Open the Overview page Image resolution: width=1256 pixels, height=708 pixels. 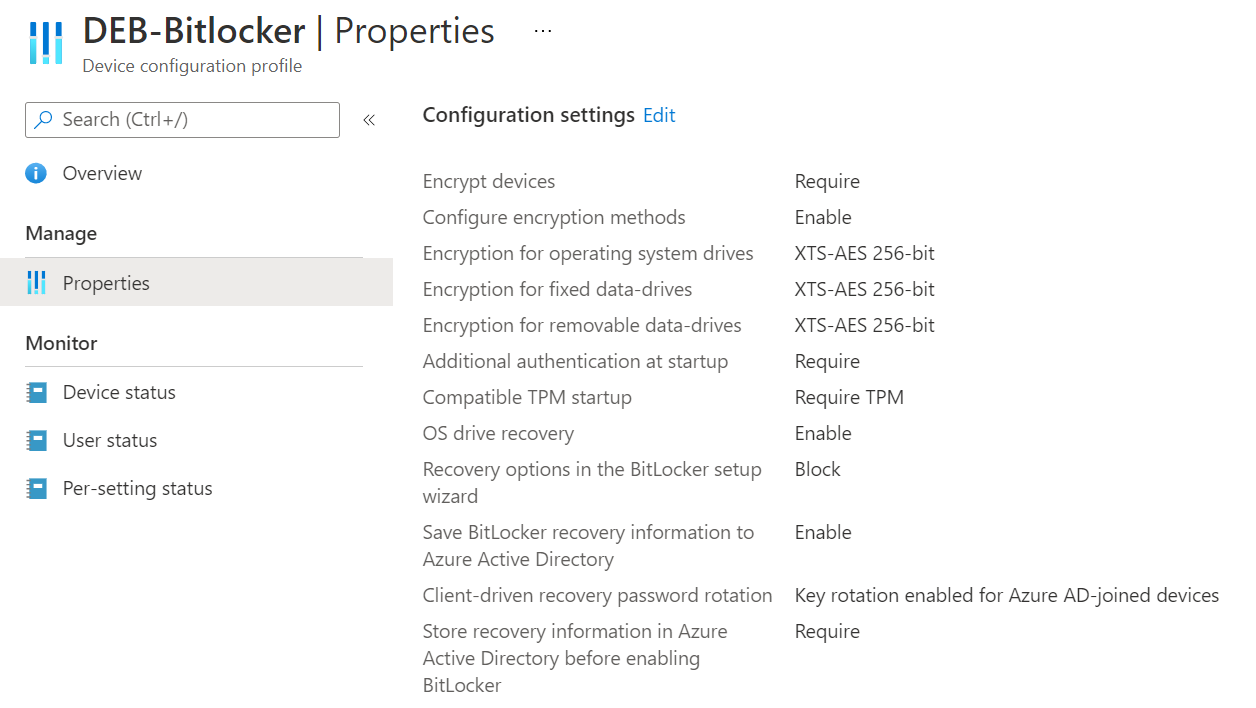(x=102, y=173)
